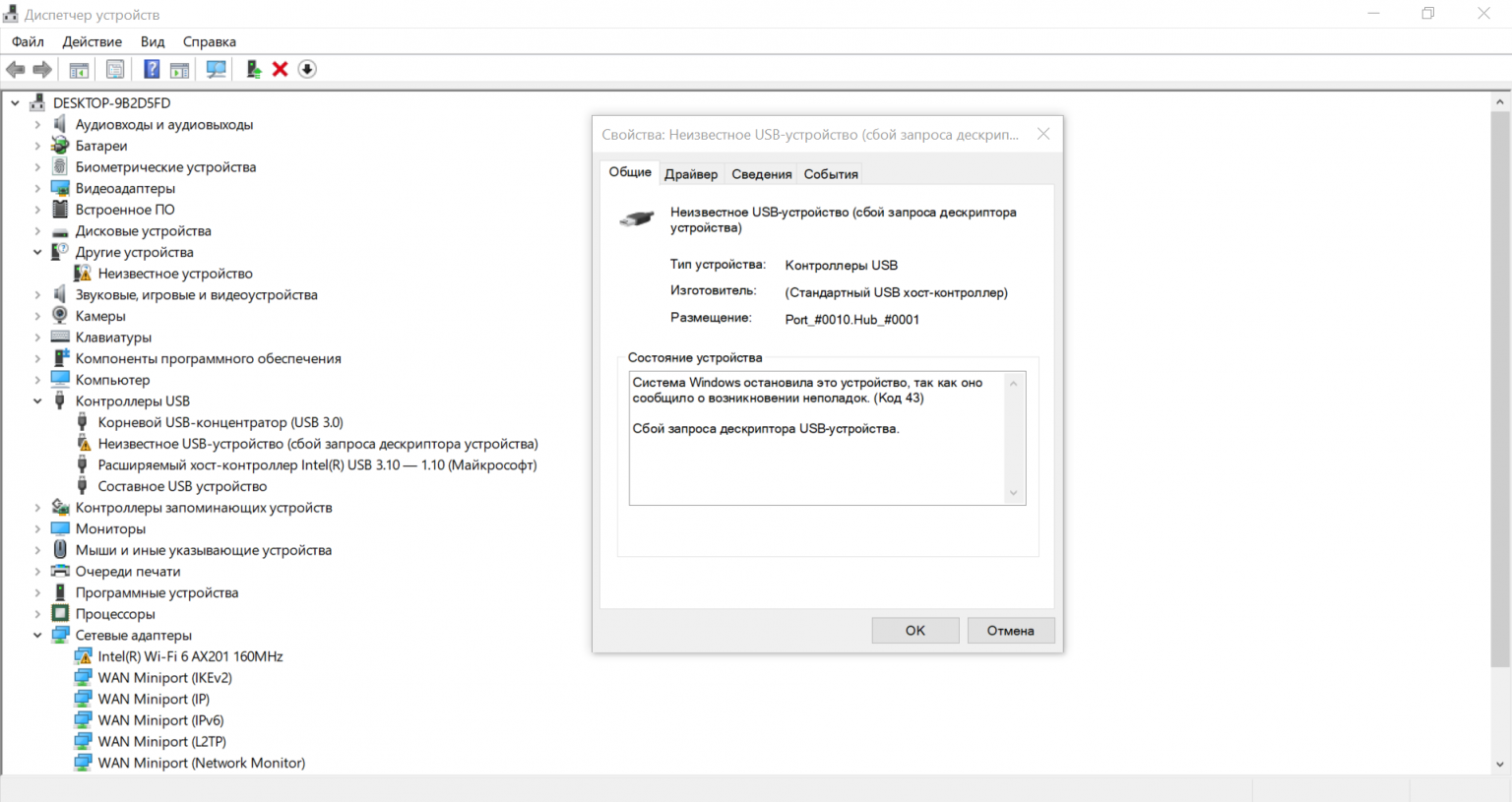This screenshot has width=1512, height=802.
Task: Collapse the Сетевые адаптеры node
Action: (x=37, y=636)
